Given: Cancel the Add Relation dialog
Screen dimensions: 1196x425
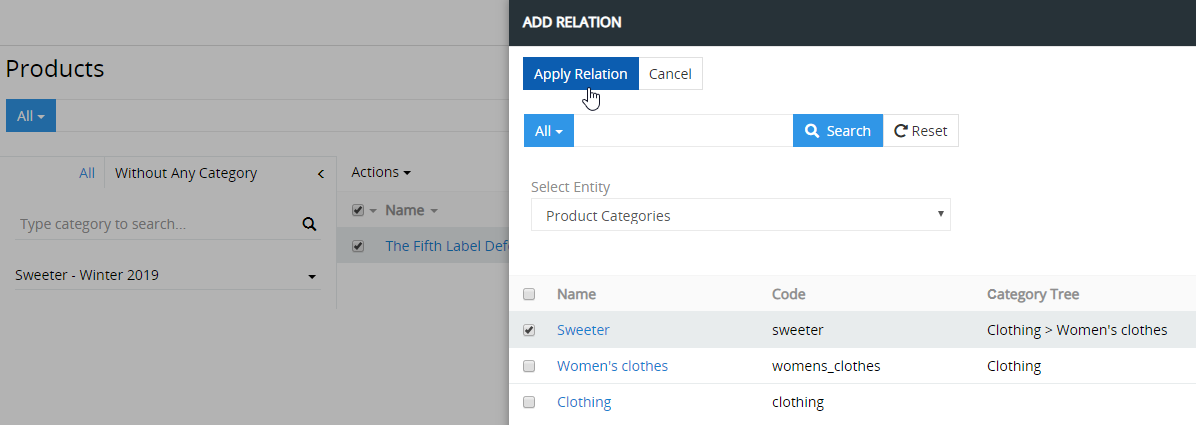Looking at the screenshot, I should (670, 74).
